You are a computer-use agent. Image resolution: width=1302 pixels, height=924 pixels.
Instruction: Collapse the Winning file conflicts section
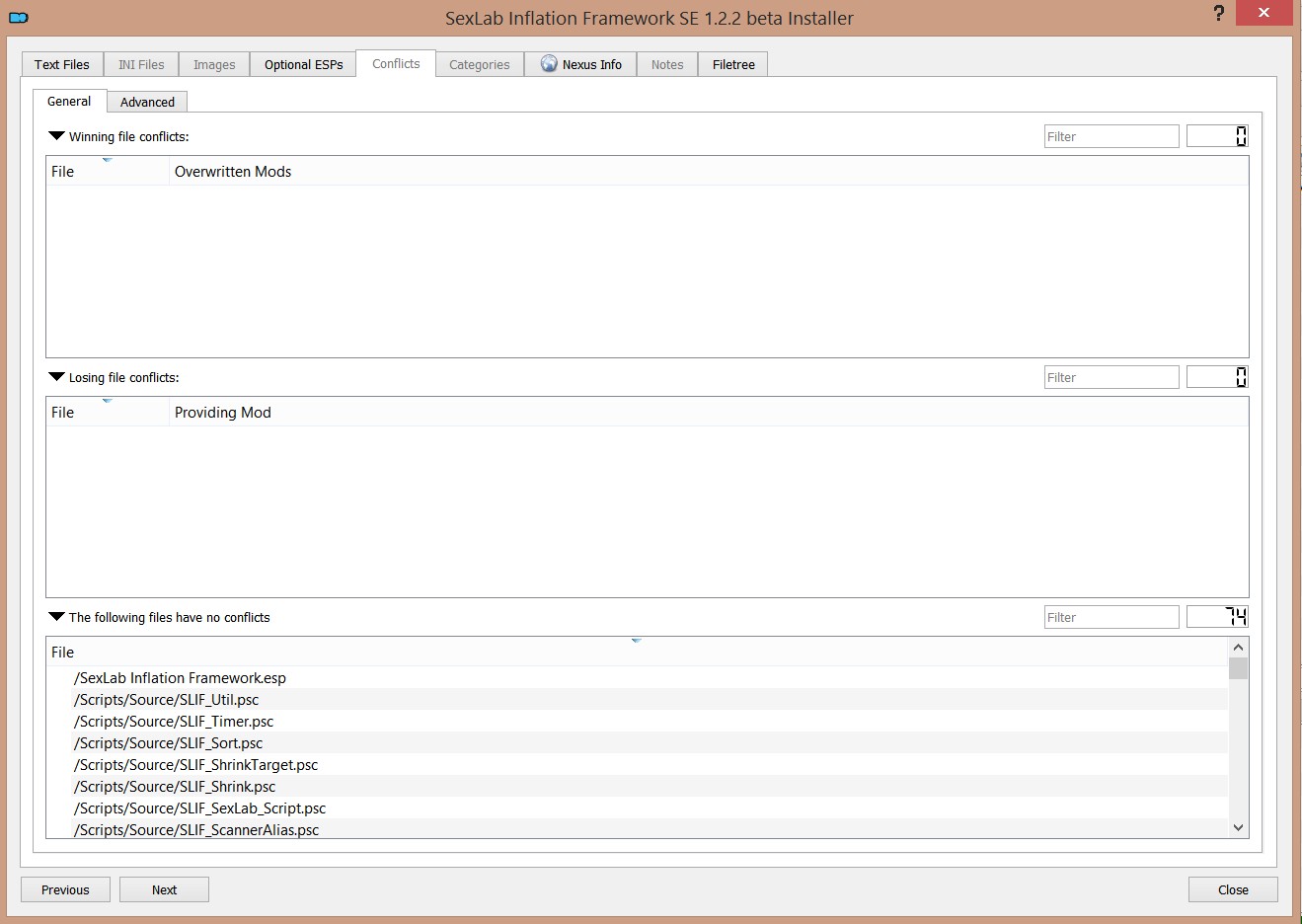tap(56, 135)
